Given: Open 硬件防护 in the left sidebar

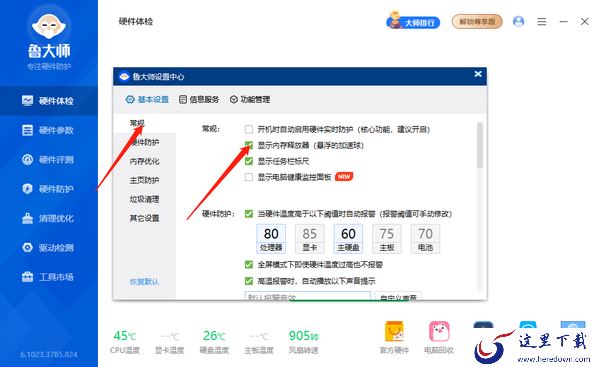Looking at the screenshot, I should [49, 189].
